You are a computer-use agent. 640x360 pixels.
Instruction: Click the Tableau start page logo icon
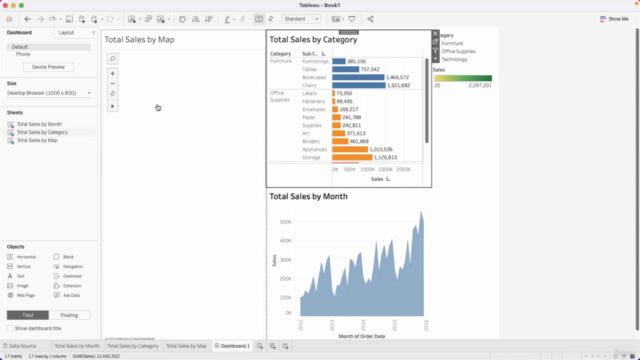[x=9, y=19]
